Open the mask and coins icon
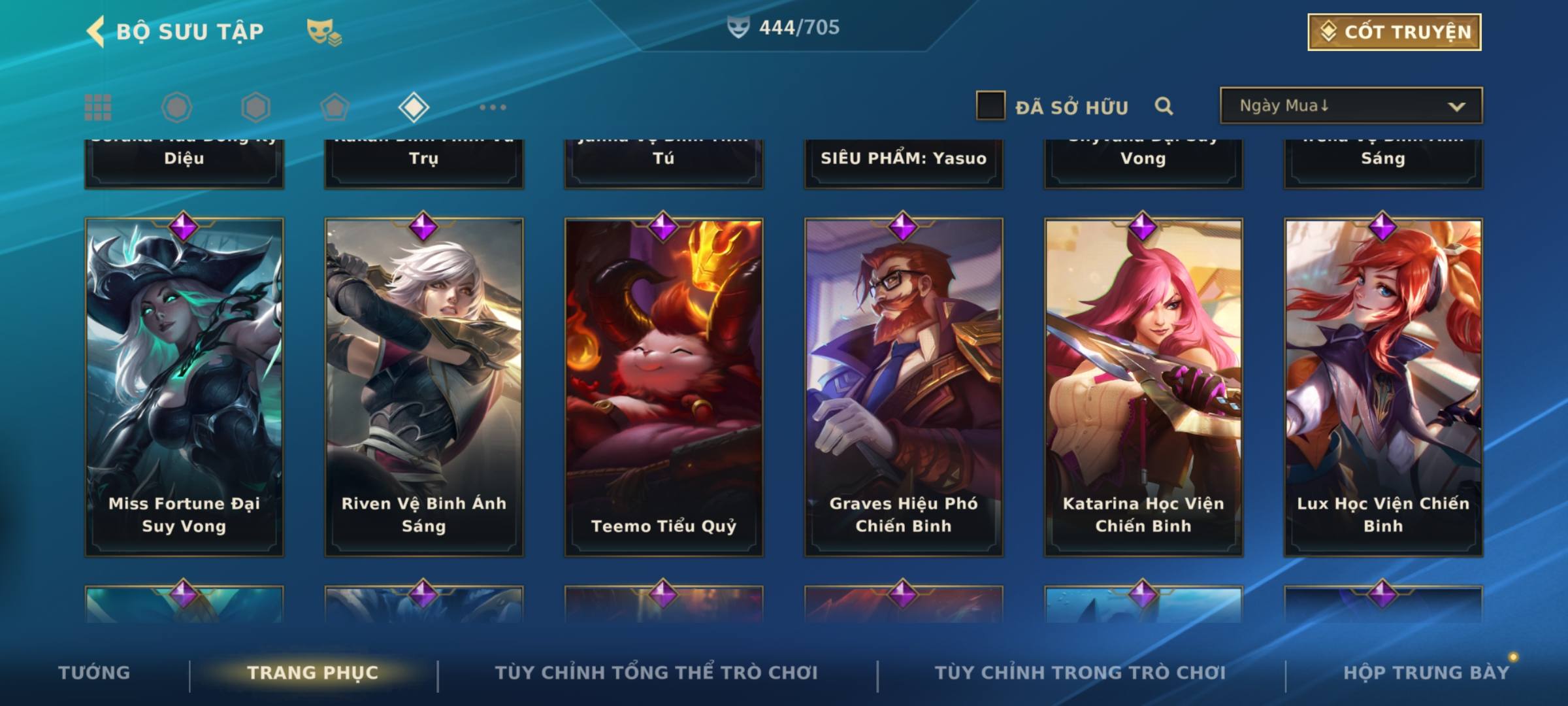1568x706 pixels. point(324,32)
